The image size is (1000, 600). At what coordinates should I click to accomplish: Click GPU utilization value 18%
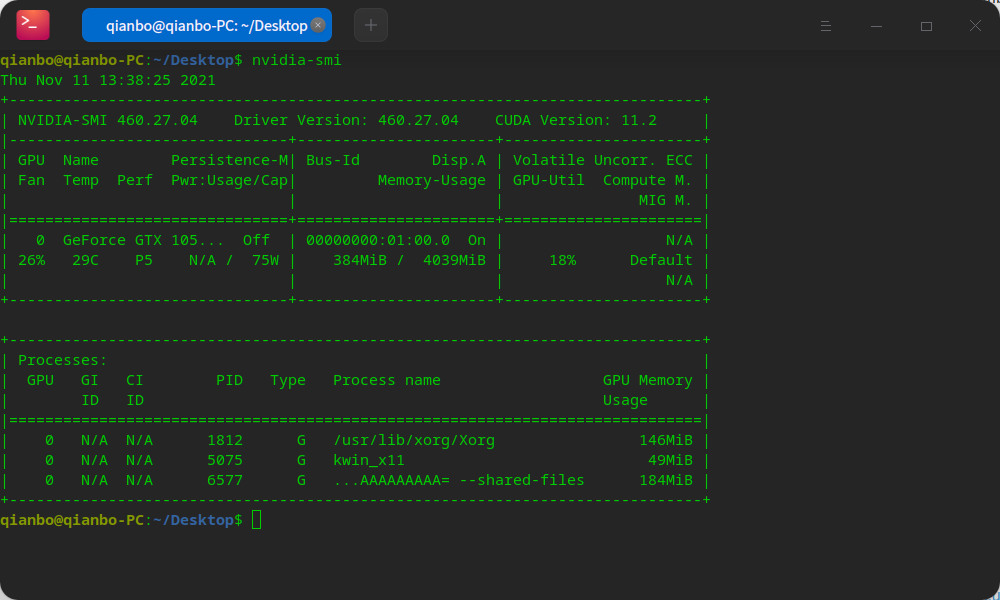[x=562, y=260]
